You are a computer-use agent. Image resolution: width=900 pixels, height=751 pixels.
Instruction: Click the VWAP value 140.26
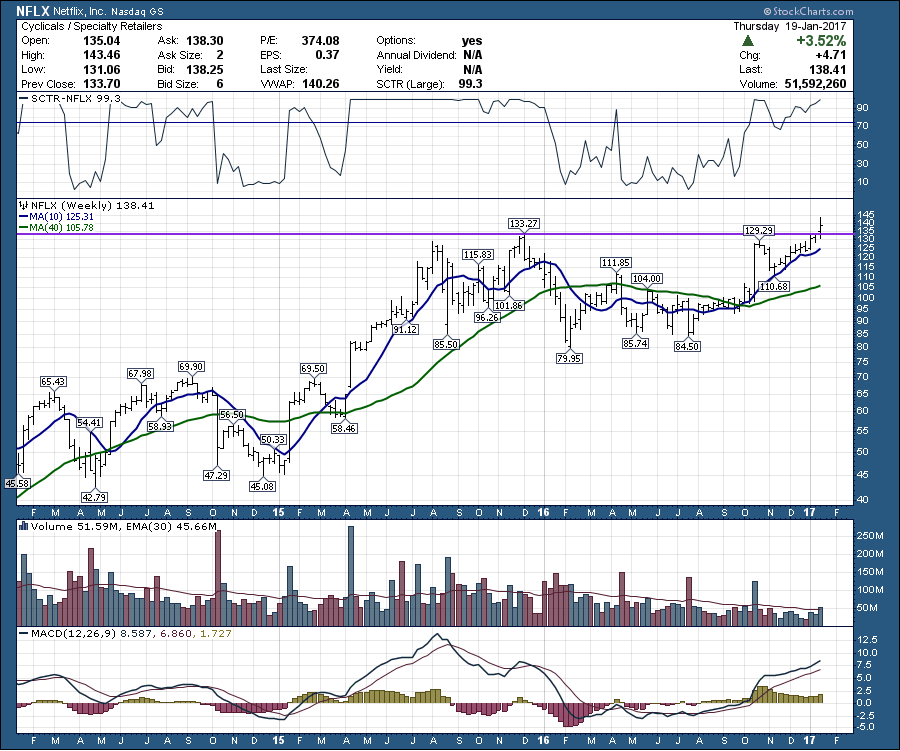click(320, 84)
